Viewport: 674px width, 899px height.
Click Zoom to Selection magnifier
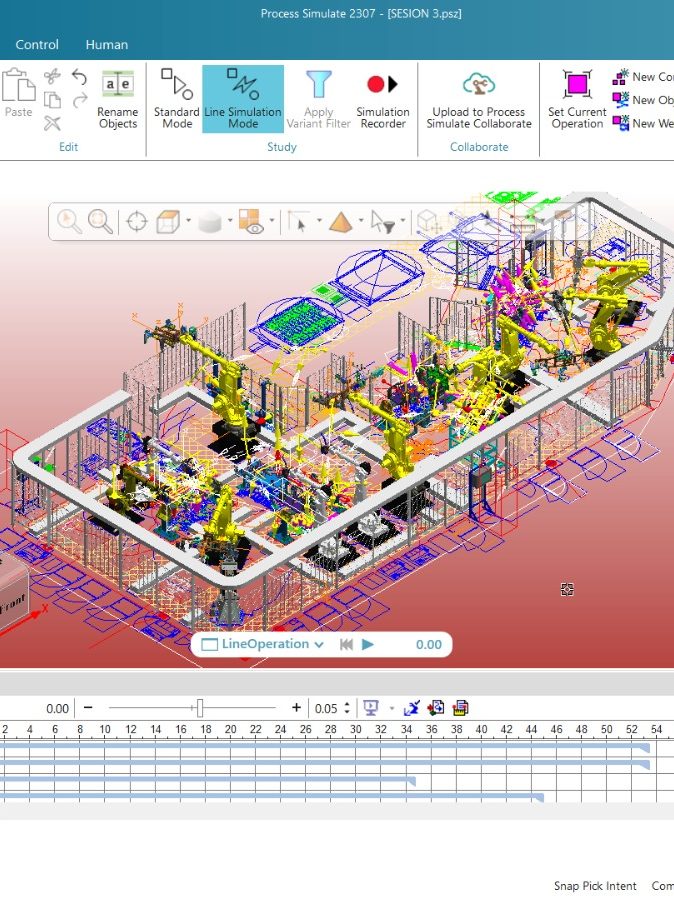(x=69, y=221)
